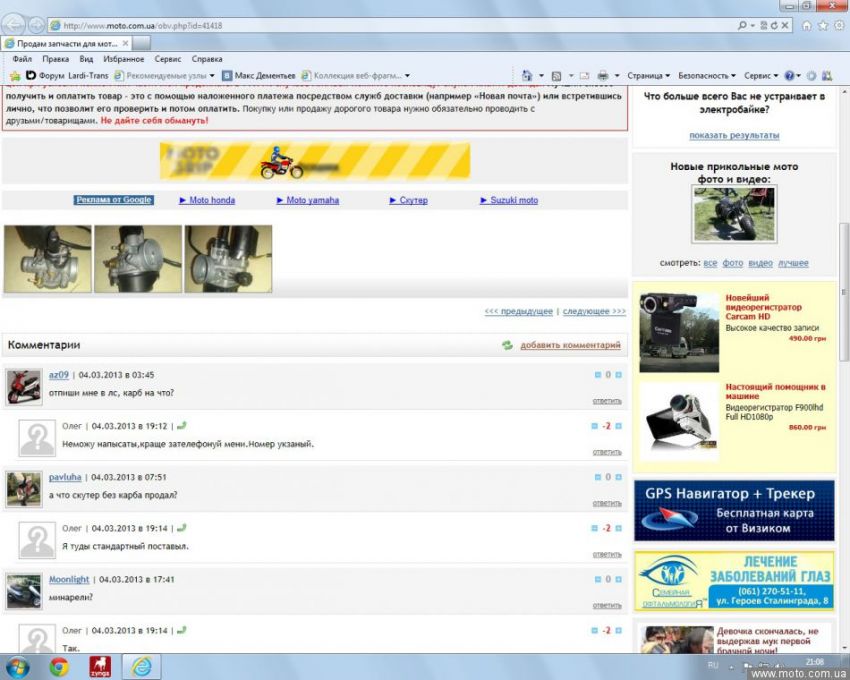This screenshot has width=850, height=680.
Task: Launch Chrome from the taskbar
Action: point(59,666)
